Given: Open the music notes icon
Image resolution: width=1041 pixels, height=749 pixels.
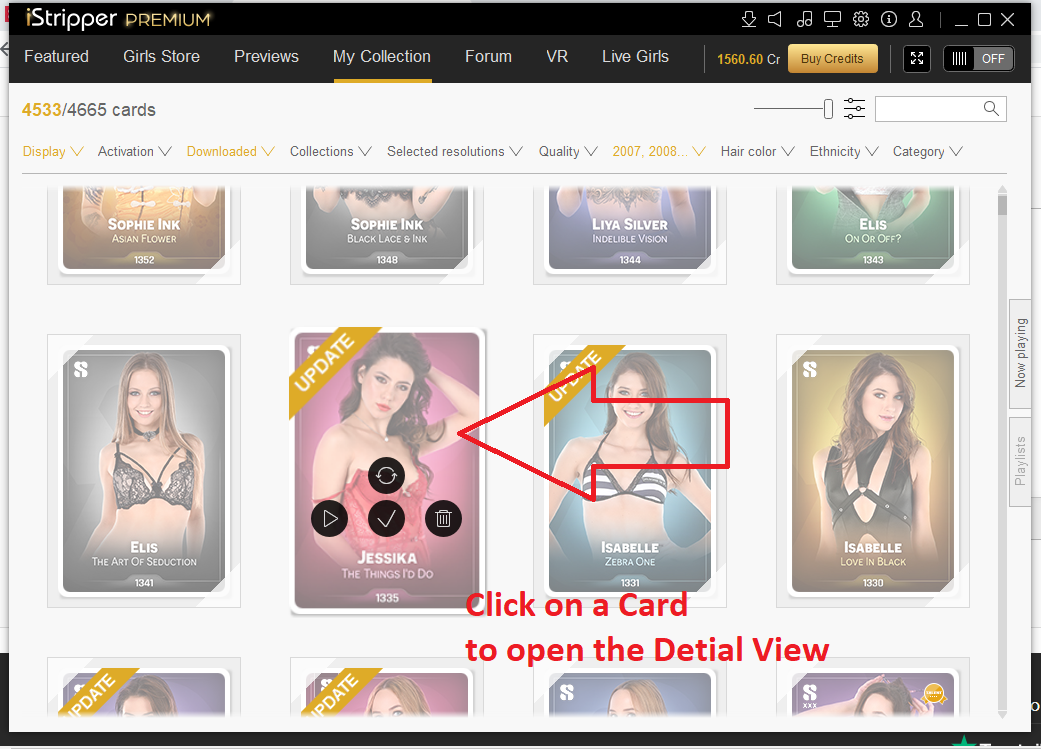Looking at the screenshot, I should [x=805, y=20].
